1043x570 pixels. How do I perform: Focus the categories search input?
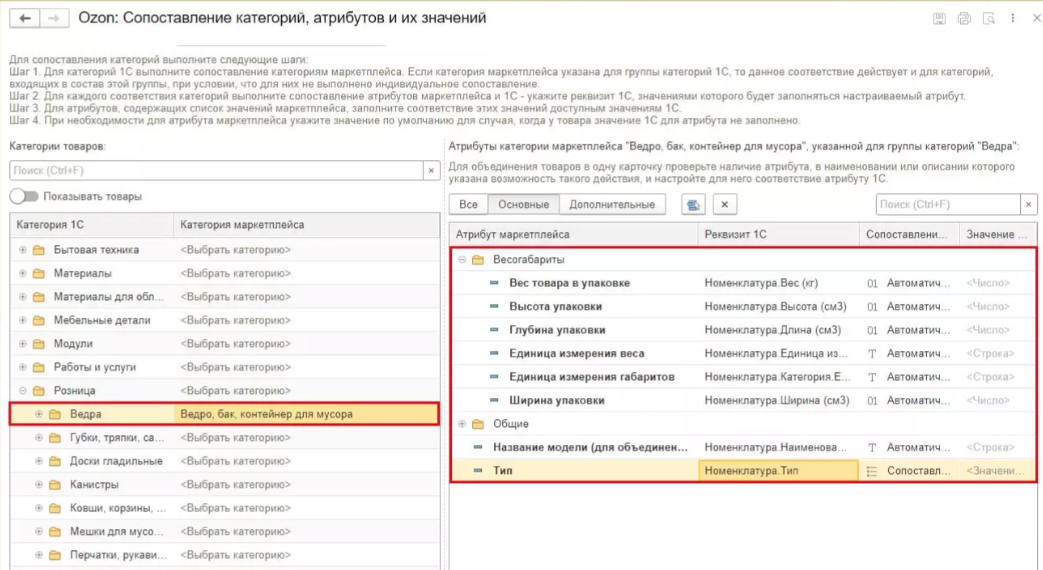coord(216,171)
